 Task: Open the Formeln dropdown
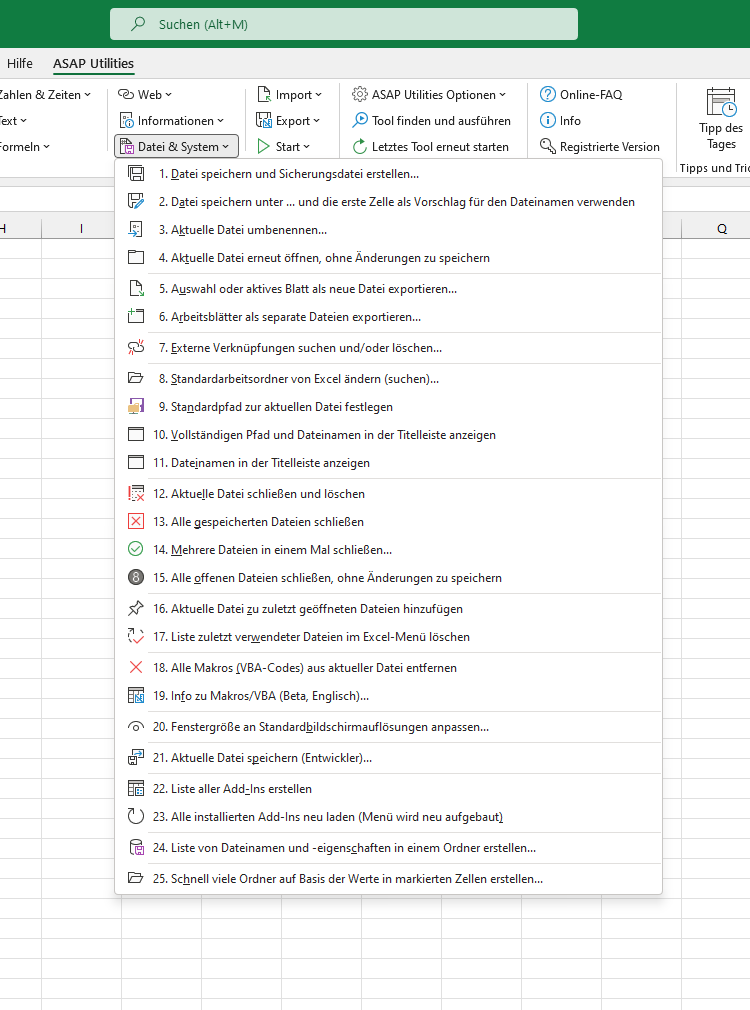(24, 146)
